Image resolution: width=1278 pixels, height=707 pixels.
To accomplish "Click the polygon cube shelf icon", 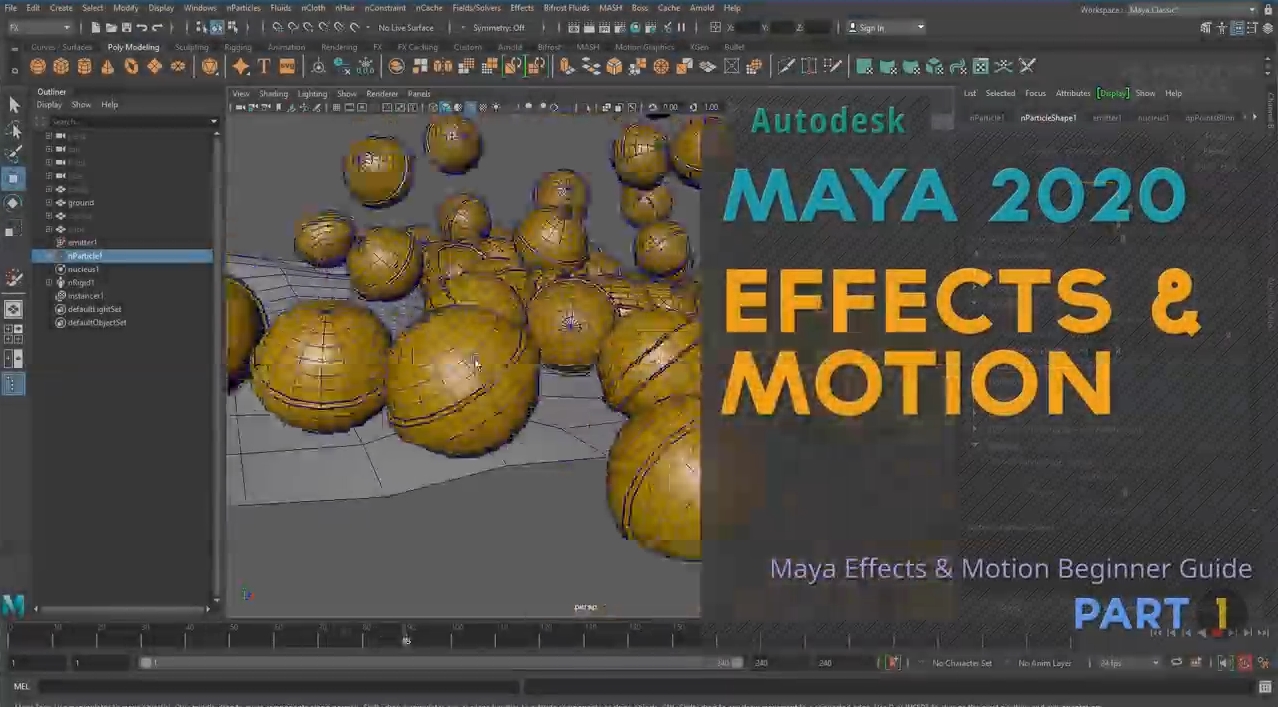I will [x=61, y=67].
